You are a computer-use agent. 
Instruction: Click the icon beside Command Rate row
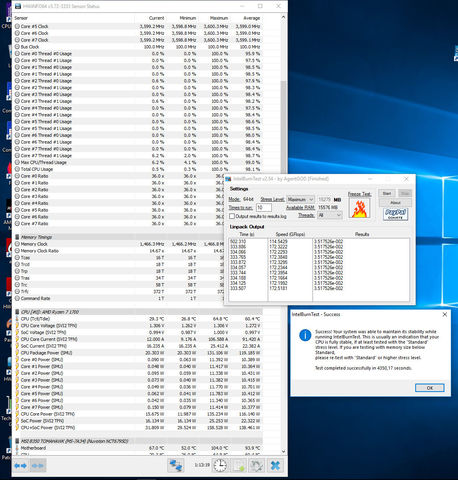pos(17,298)
